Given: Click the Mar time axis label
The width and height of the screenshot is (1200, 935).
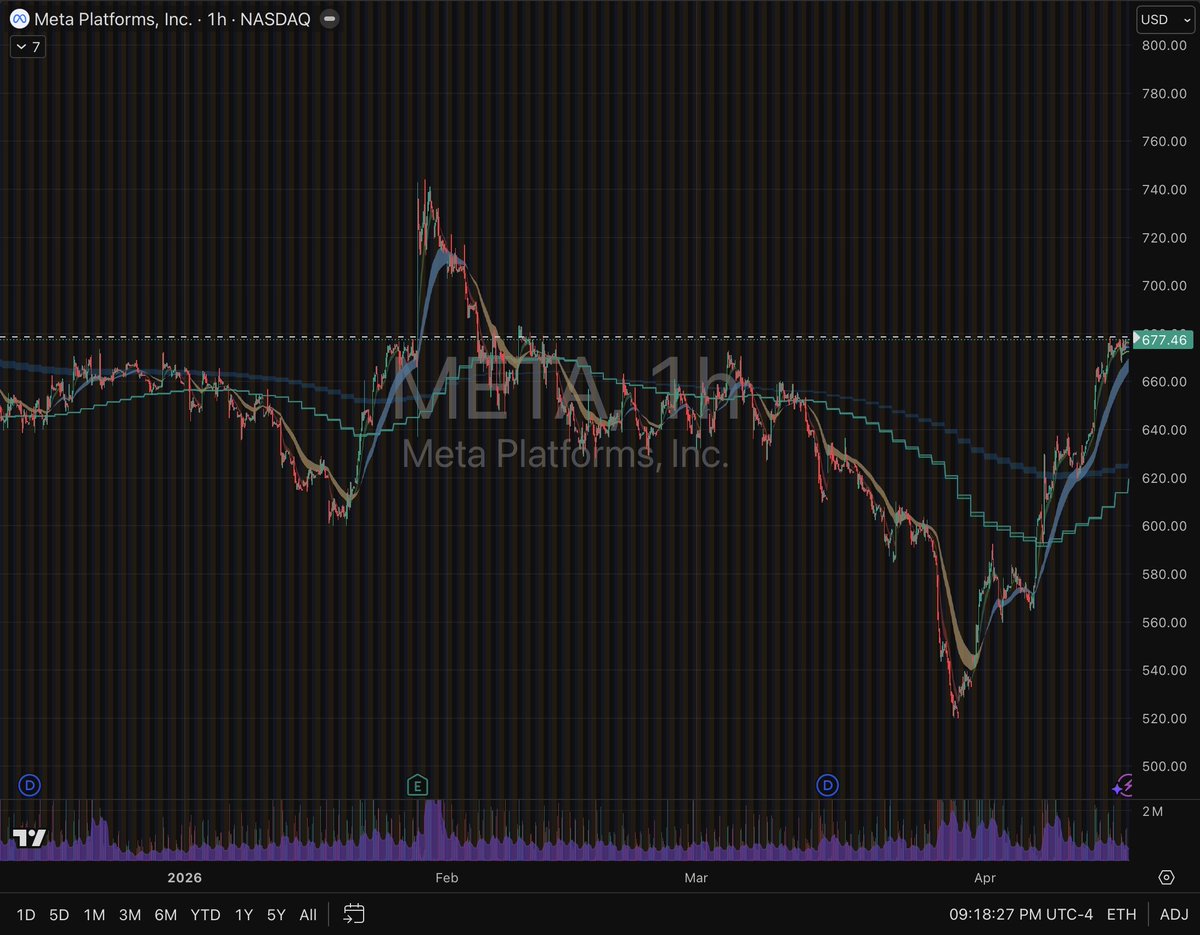Looking at the screenshot, I should (696, 878).
